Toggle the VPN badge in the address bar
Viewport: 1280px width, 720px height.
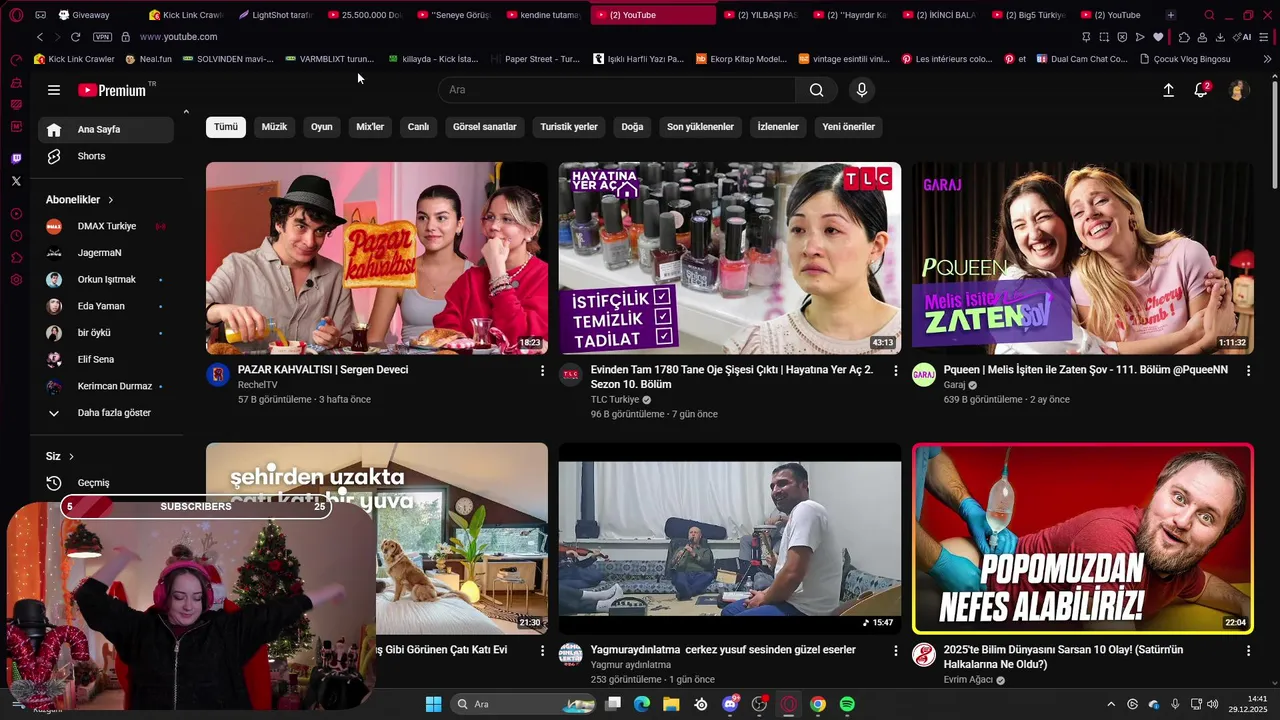click(x=102, y=37)
